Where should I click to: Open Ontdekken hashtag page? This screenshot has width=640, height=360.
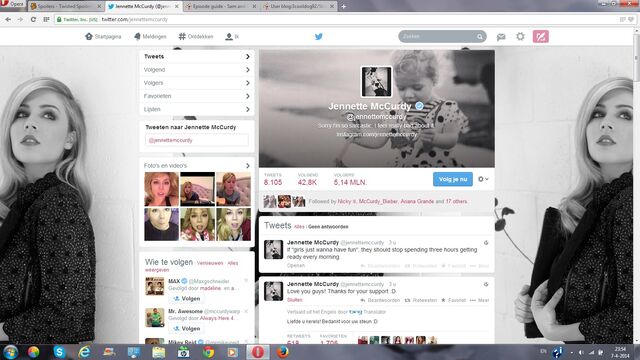196,36
